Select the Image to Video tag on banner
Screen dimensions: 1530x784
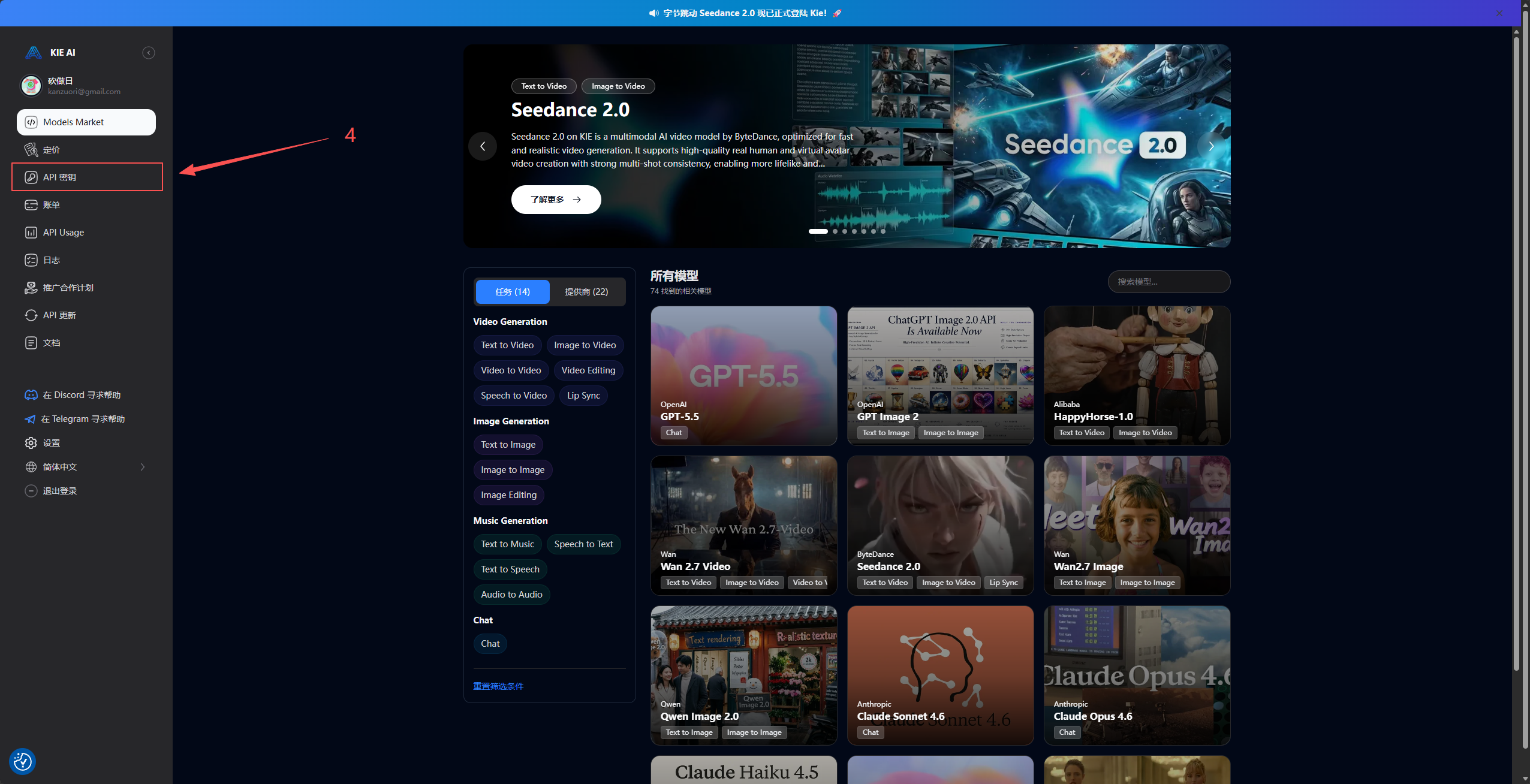point(618,86)
